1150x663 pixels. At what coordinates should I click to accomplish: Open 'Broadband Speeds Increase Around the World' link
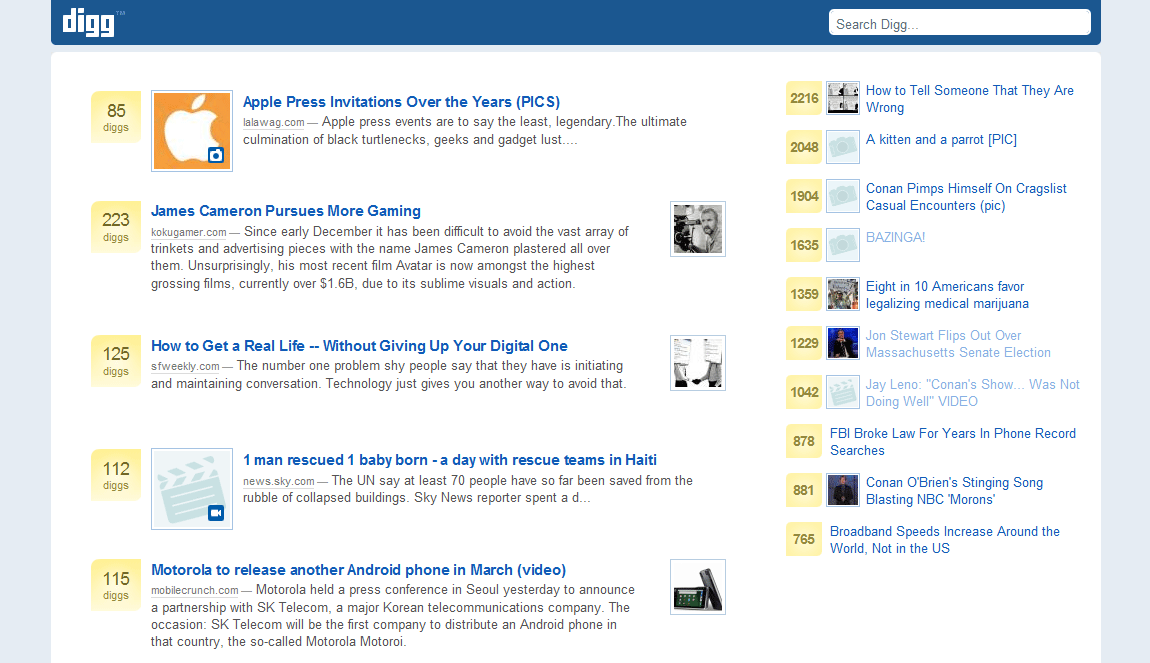pos(944,540)
